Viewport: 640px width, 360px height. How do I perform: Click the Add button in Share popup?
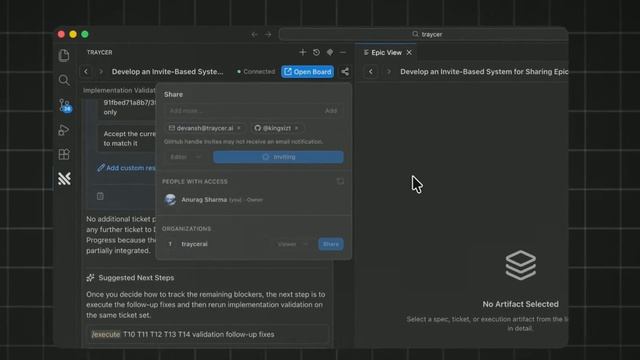[x=331, y=111]
